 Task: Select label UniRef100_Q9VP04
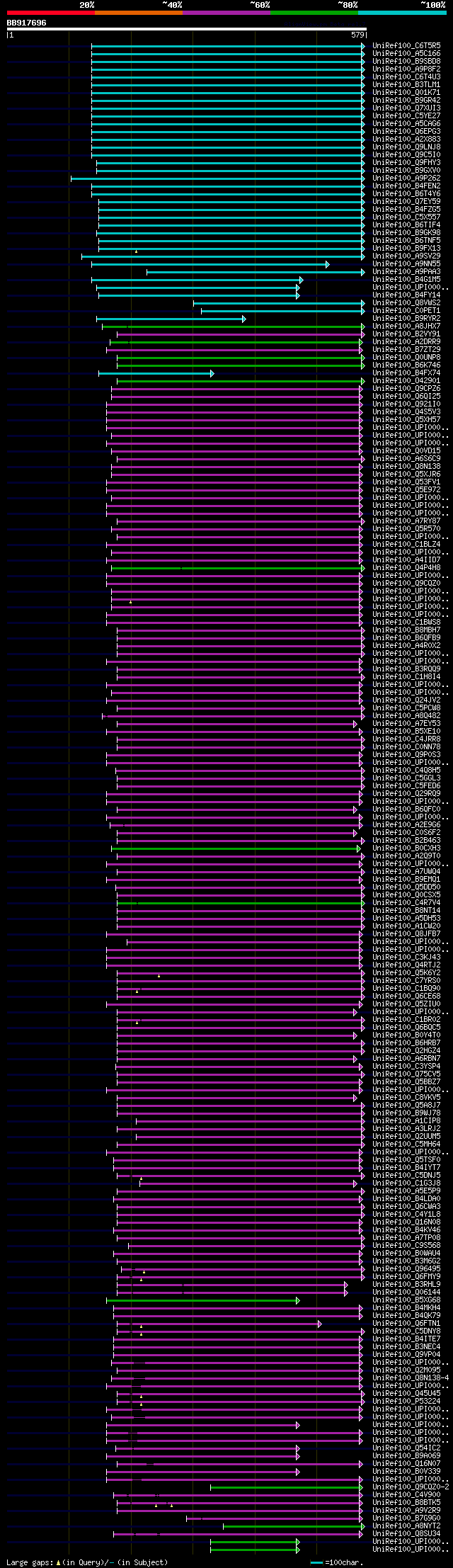click(406, 1355)
